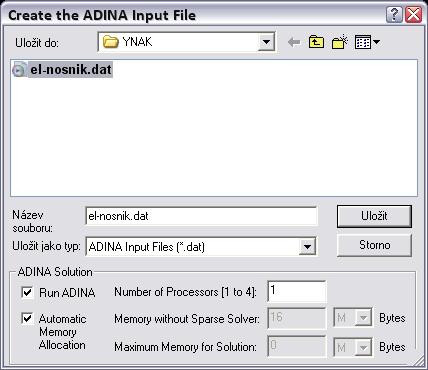
Task: Click the Uložit button
Action: click(x=374, y=216)
